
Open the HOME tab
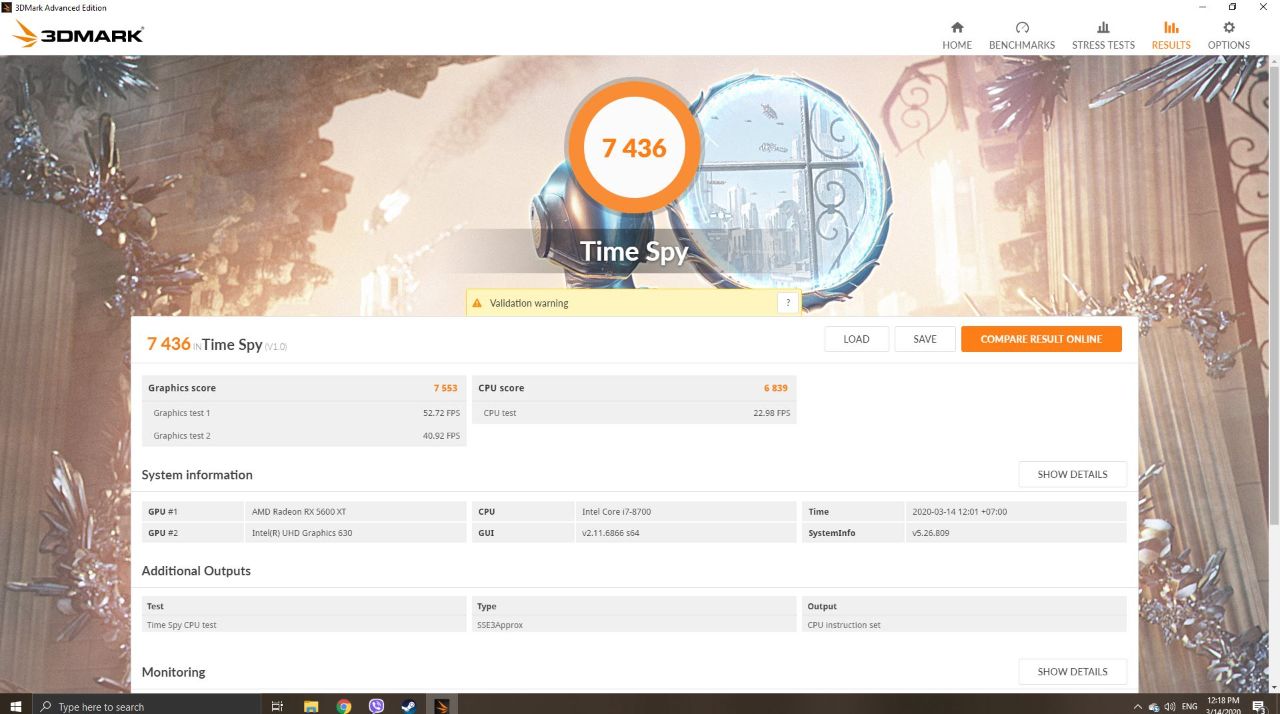click(x=957, y=35)
